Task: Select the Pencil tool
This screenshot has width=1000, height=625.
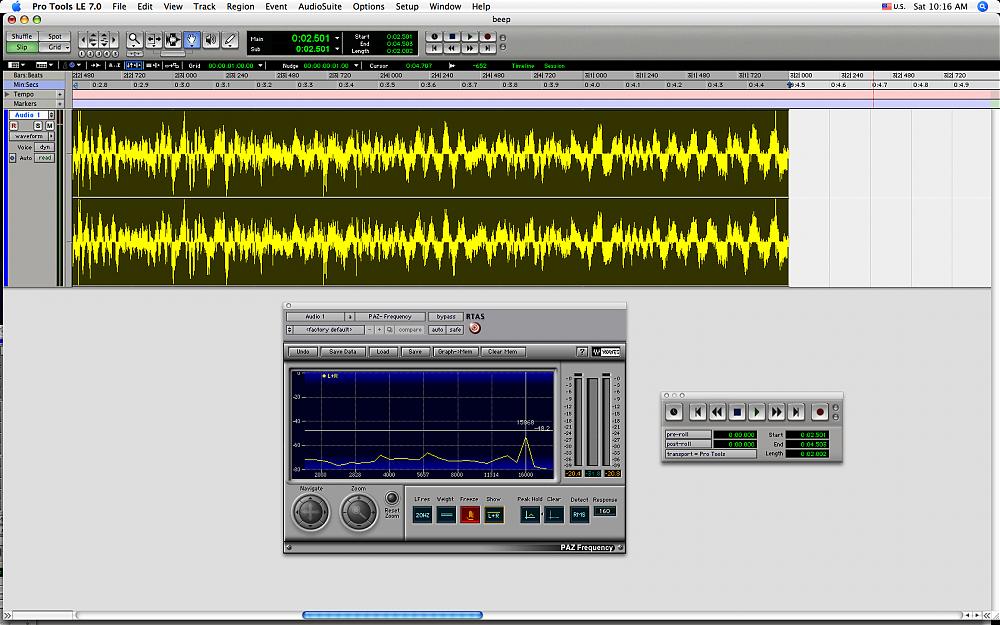Action: (x=230, y=40)
